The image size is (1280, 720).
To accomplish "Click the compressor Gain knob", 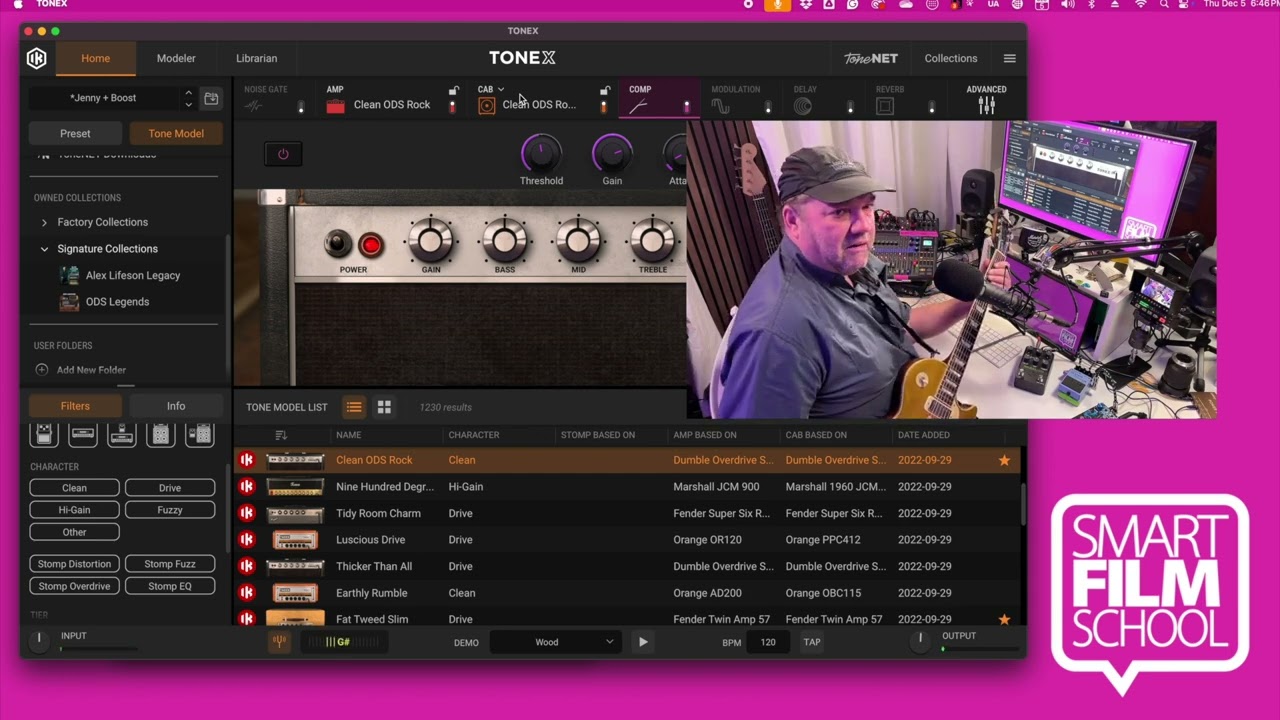I will [612, 153].
